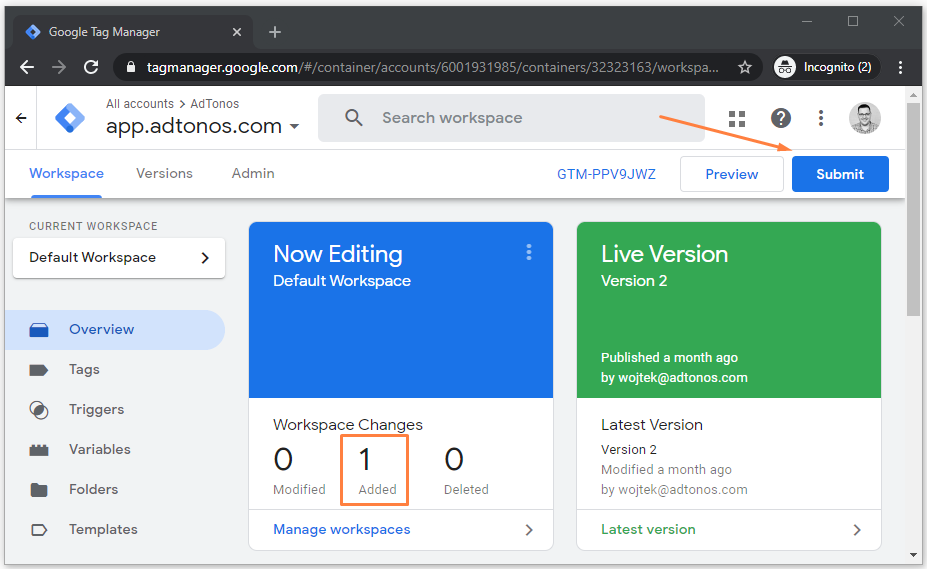
Task: Click the GTM-PPV9JWZ container ID
Action: 607,174
